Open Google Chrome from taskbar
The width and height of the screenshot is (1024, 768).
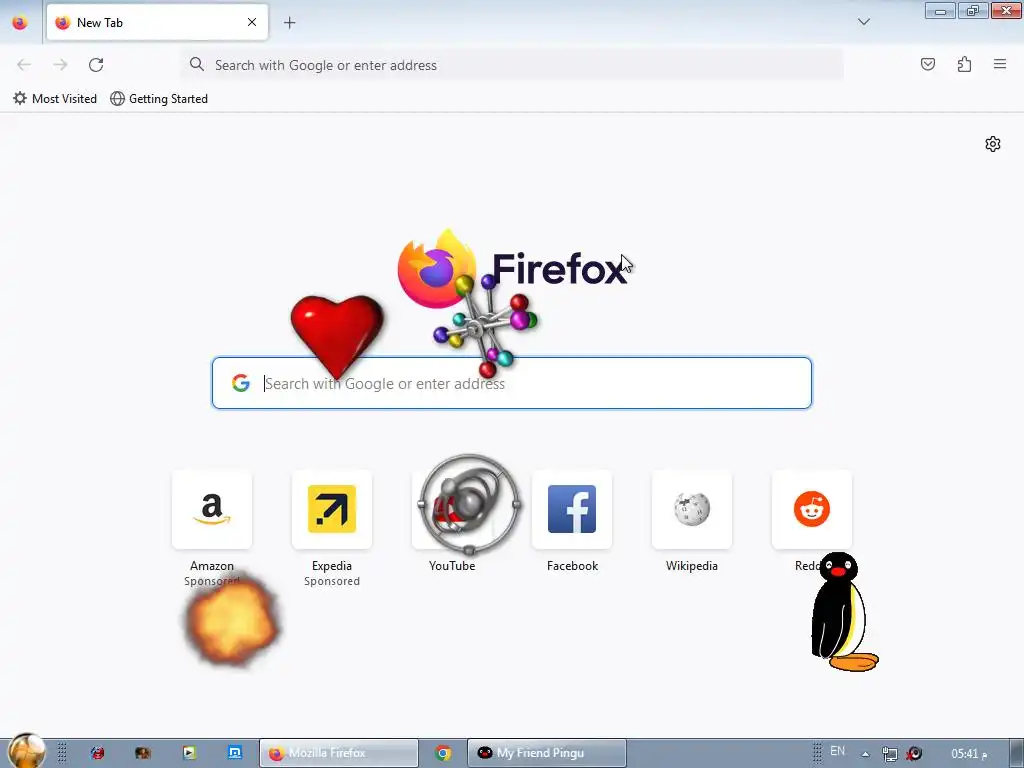[x=443, y=753]
